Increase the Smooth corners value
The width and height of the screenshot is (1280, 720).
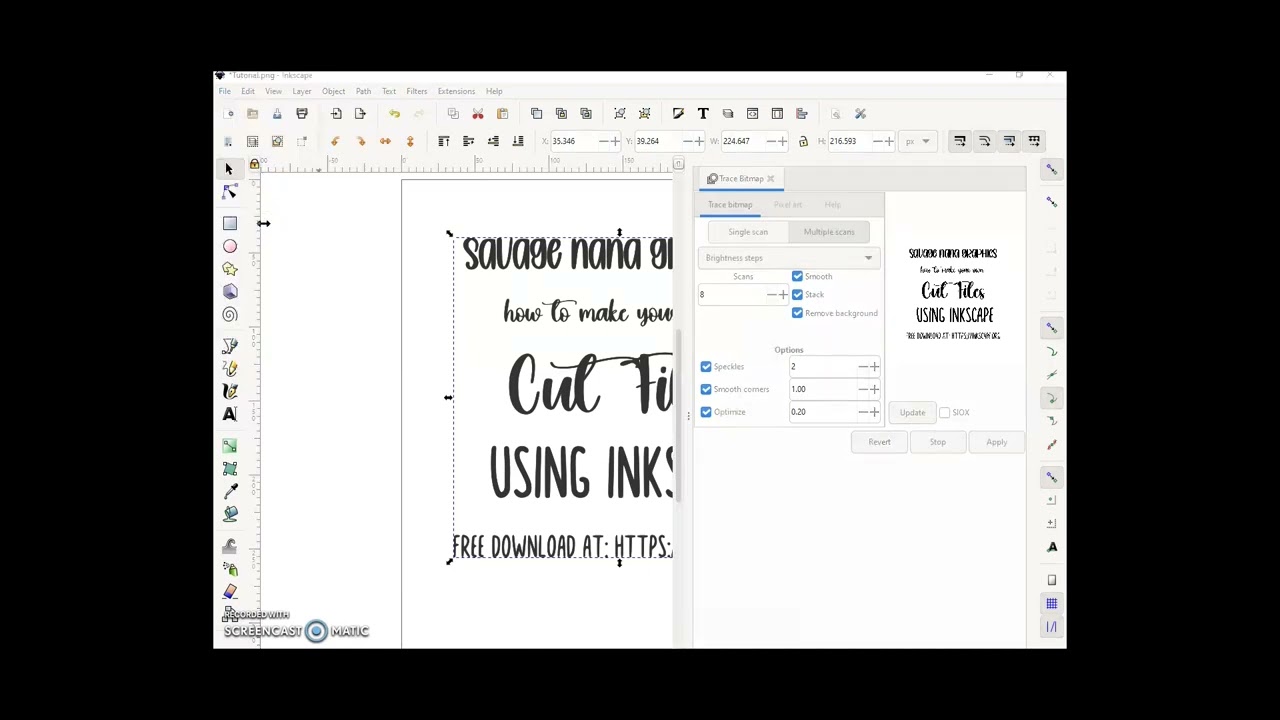click(875, 389)
